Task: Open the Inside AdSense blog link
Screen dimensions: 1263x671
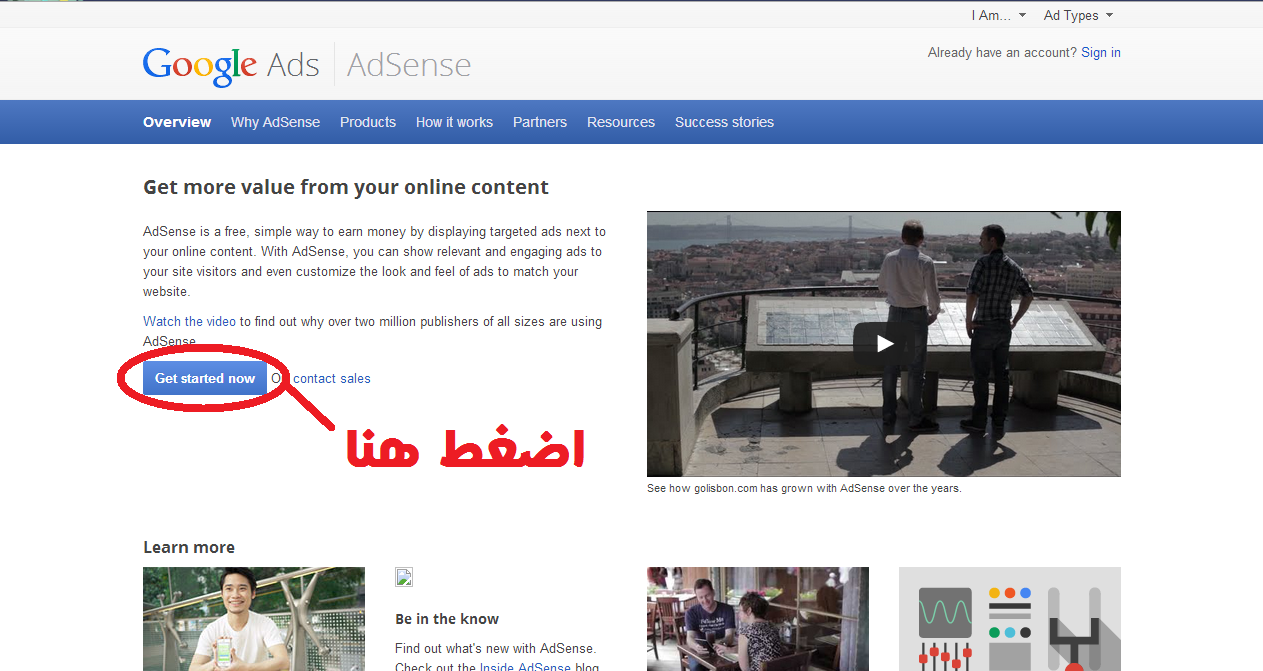Action: (x=525, y=667)
